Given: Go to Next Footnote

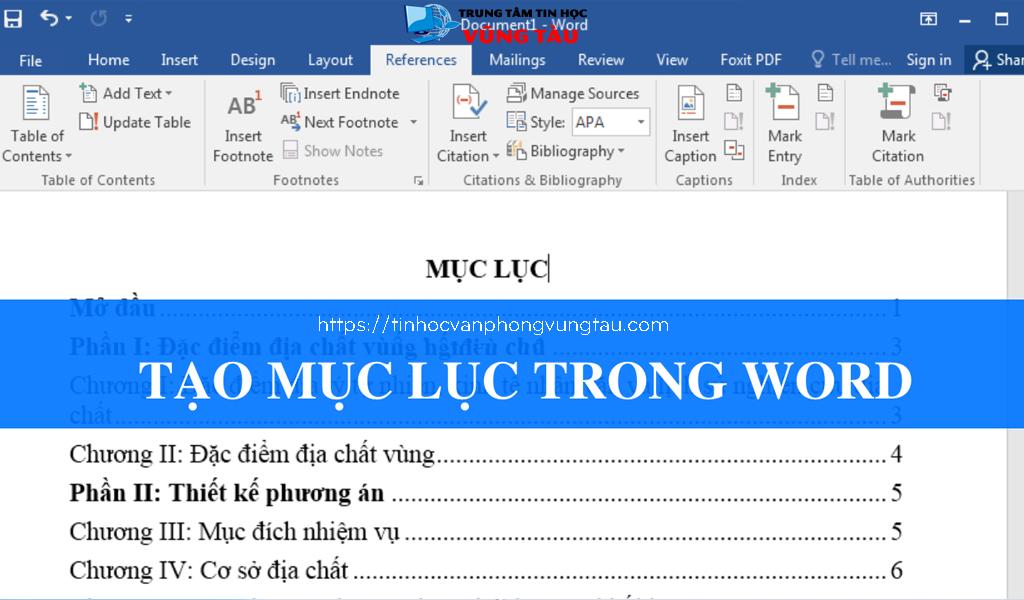Looking at the screenshot, I should tap(340, 122).
